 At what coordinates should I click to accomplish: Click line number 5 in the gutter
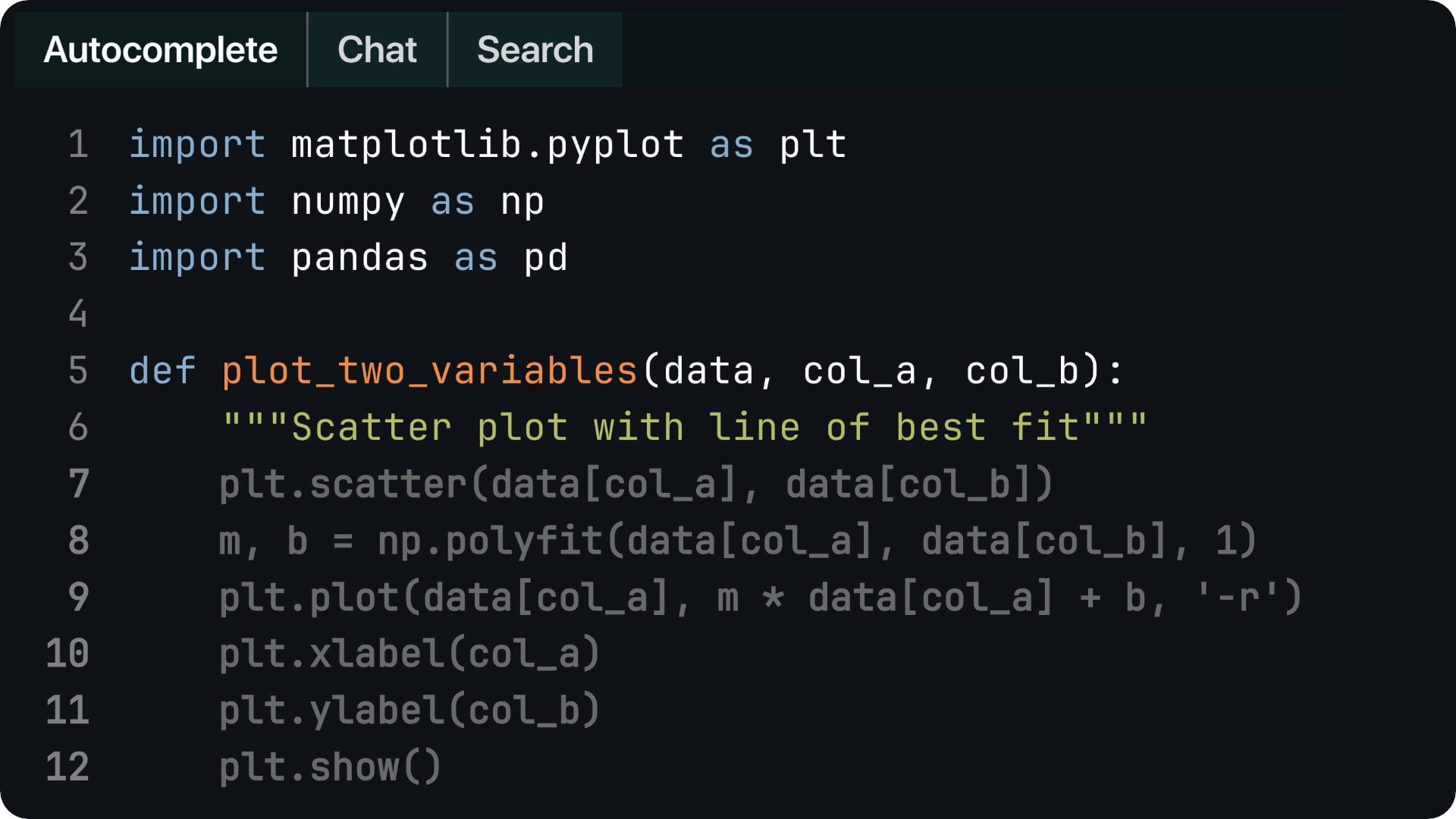coord(78,371)
